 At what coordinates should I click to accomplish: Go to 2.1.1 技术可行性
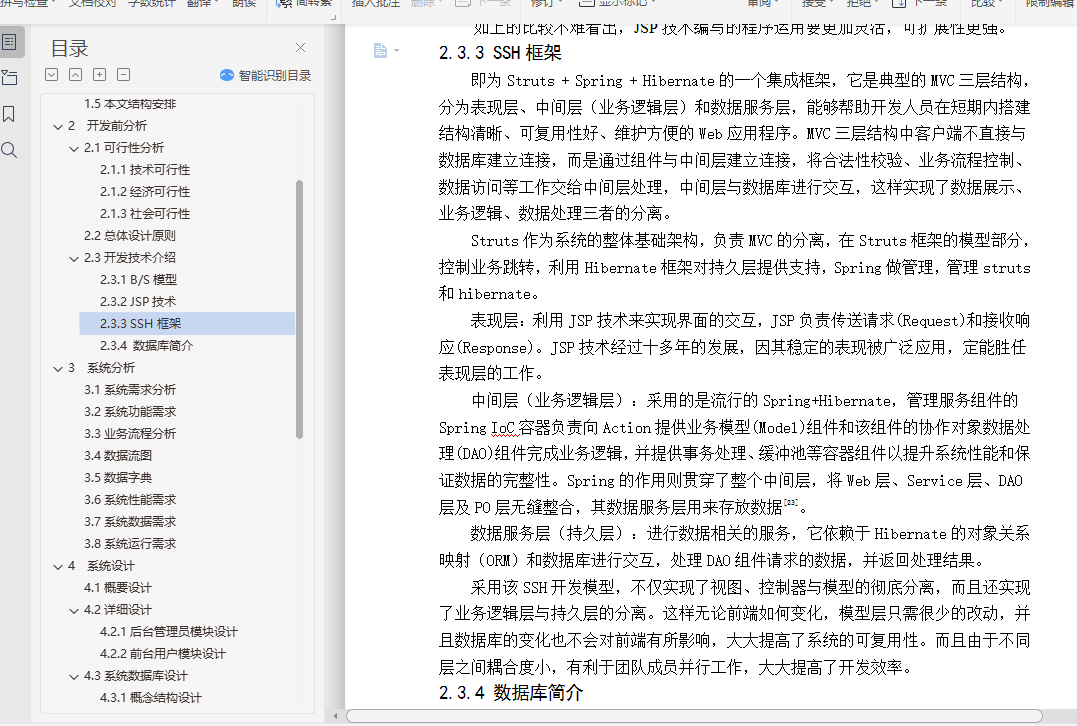tap(145, 170)
